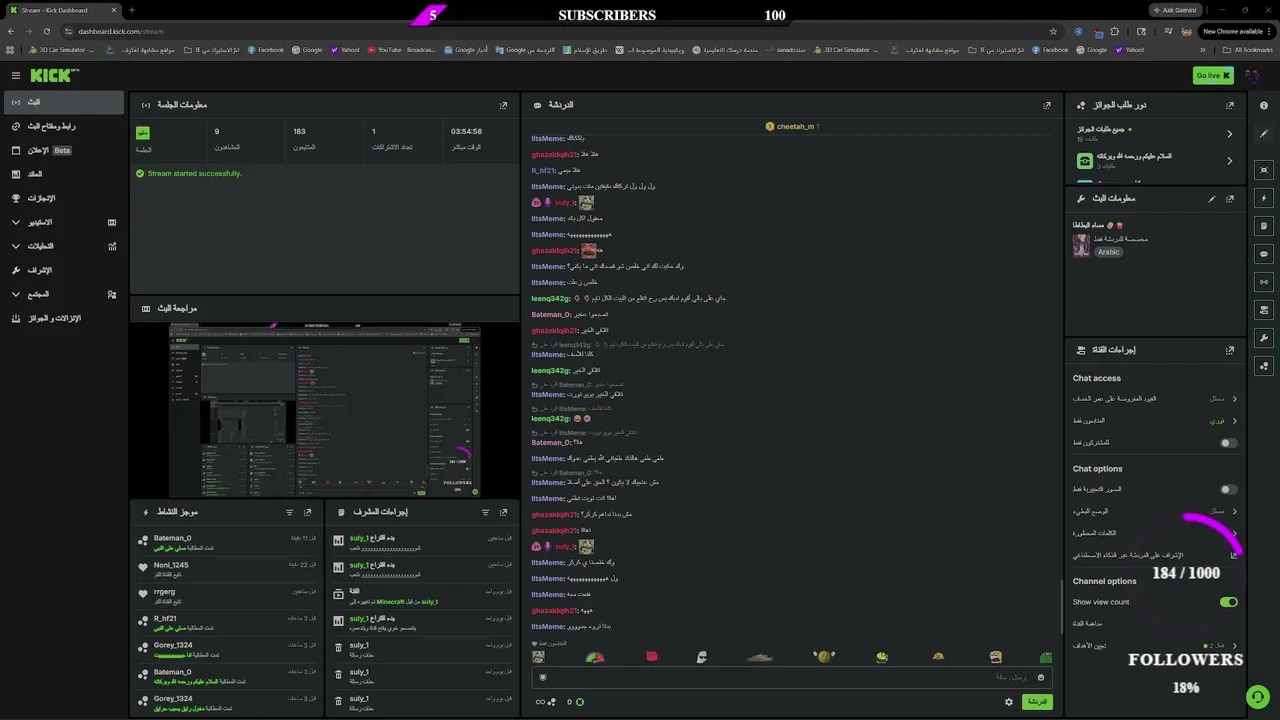
Task: Click the broadcast signal icon in right rail
Action: pyautogui.click(x=1264, y=282)
